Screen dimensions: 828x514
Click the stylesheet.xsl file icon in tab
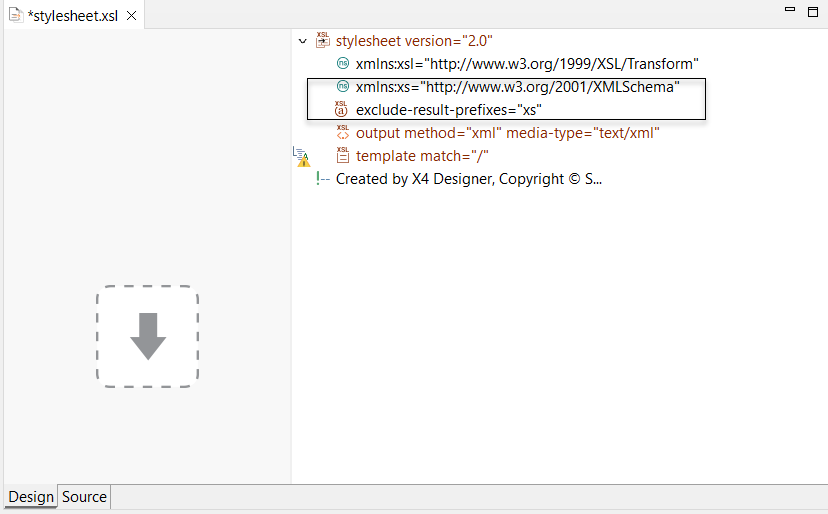[16, 16]
